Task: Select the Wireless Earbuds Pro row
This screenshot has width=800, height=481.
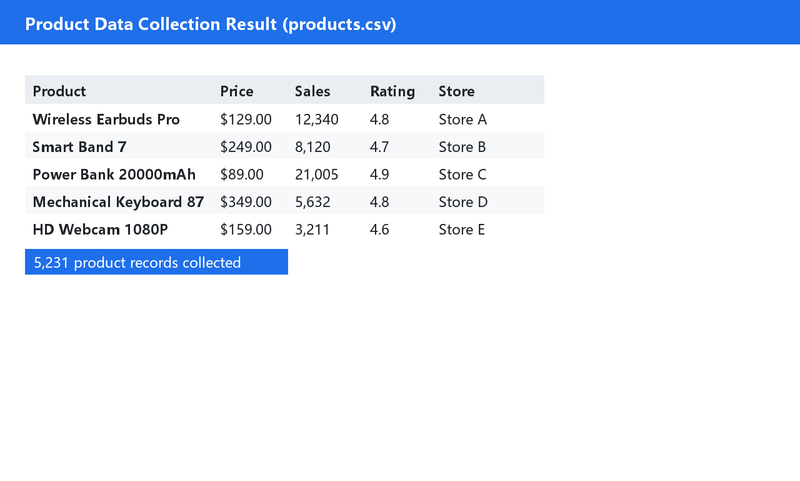Action: [285, 118]
